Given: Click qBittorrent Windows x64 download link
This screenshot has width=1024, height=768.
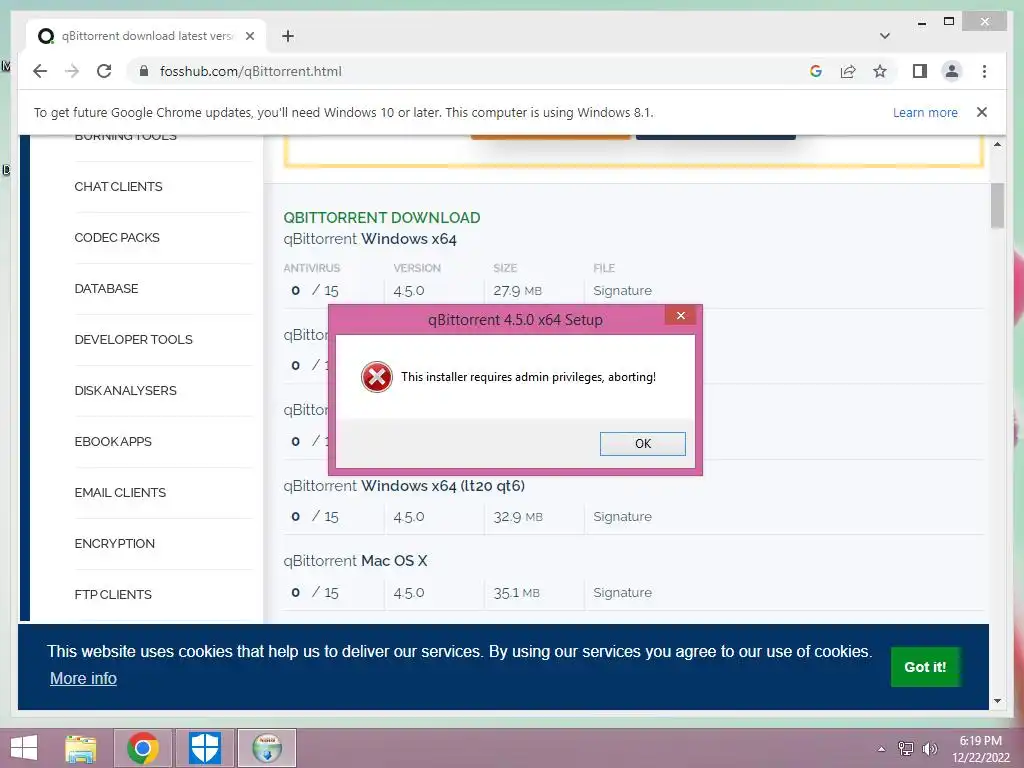Looking at the screenshot, I should 370,239.
